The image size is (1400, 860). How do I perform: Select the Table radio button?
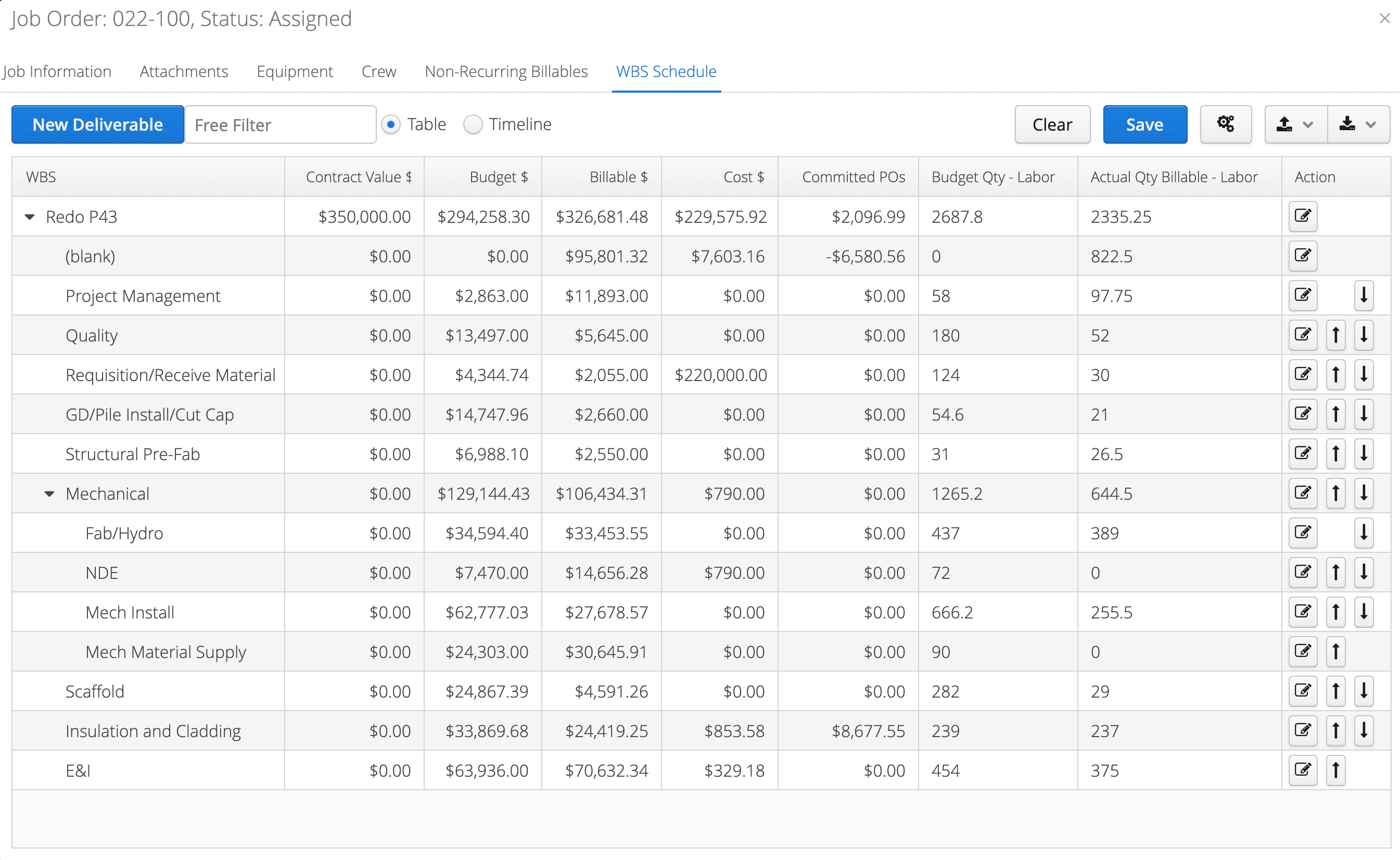point(391,124)
